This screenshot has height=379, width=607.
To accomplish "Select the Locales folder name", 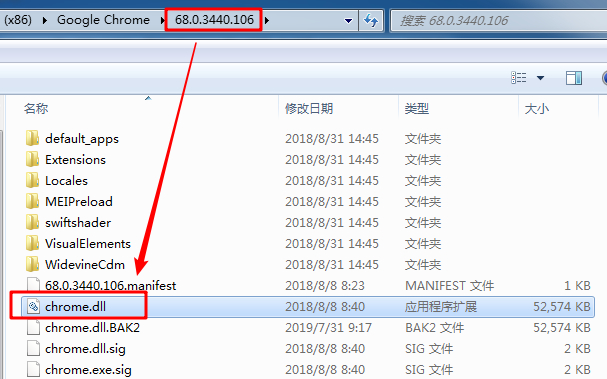I will [66, 180].
